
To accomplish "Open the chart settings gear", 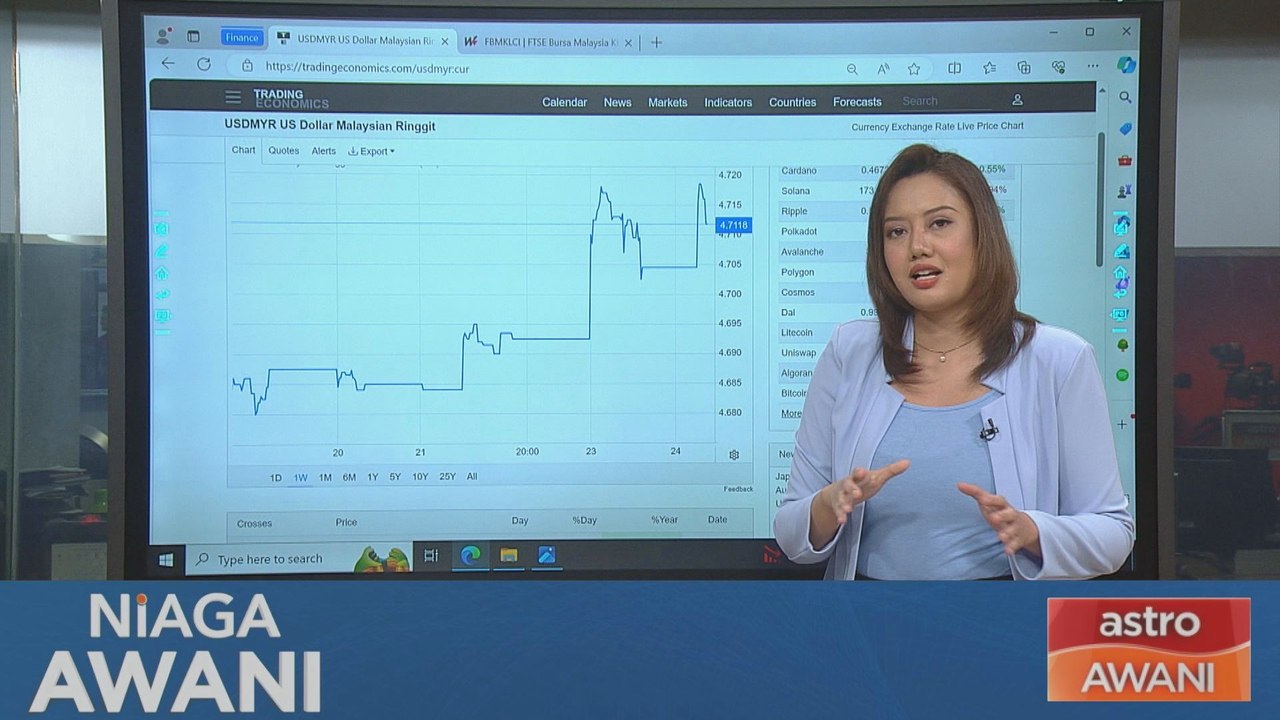I will click(734, 454).
